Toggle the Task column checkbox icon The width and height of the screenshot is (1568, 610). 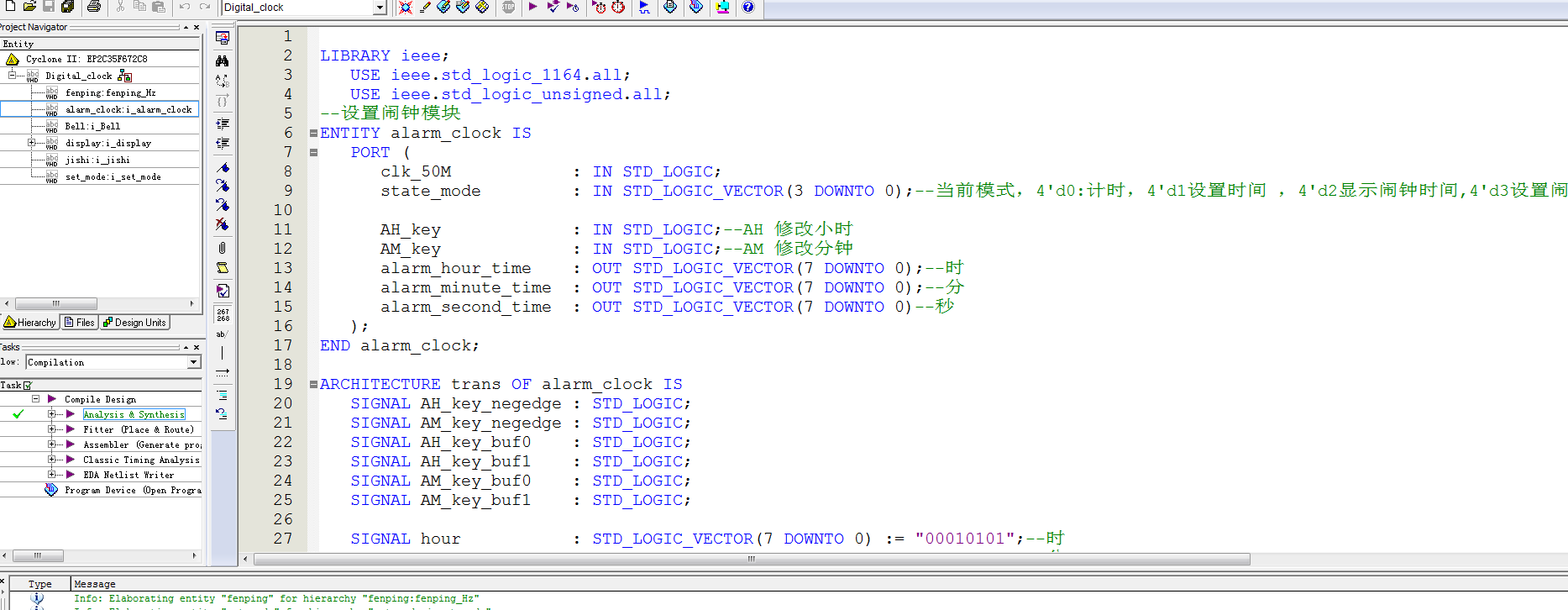[28, 386]
